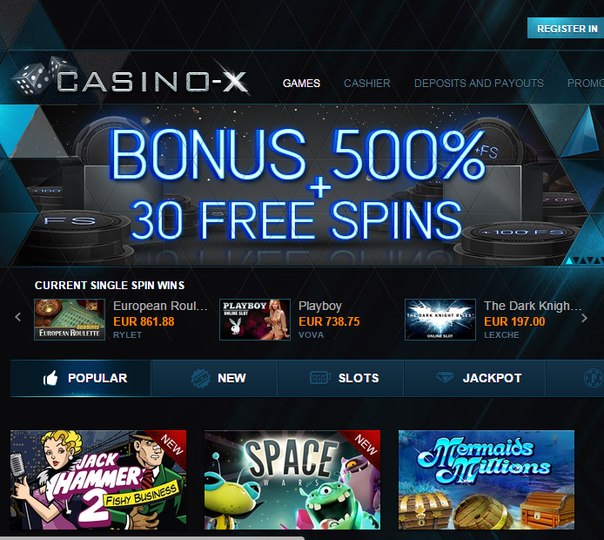Open European Roulette win thumbnail
Image resolution: width=604 pixels, height=540 pixels.
click(69, 320)
